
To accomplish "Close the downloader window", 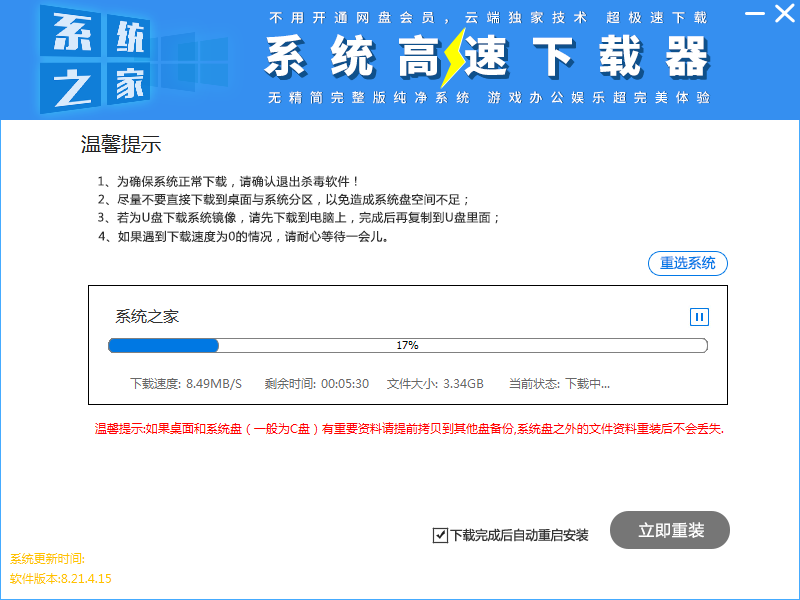I will (784, 14).
